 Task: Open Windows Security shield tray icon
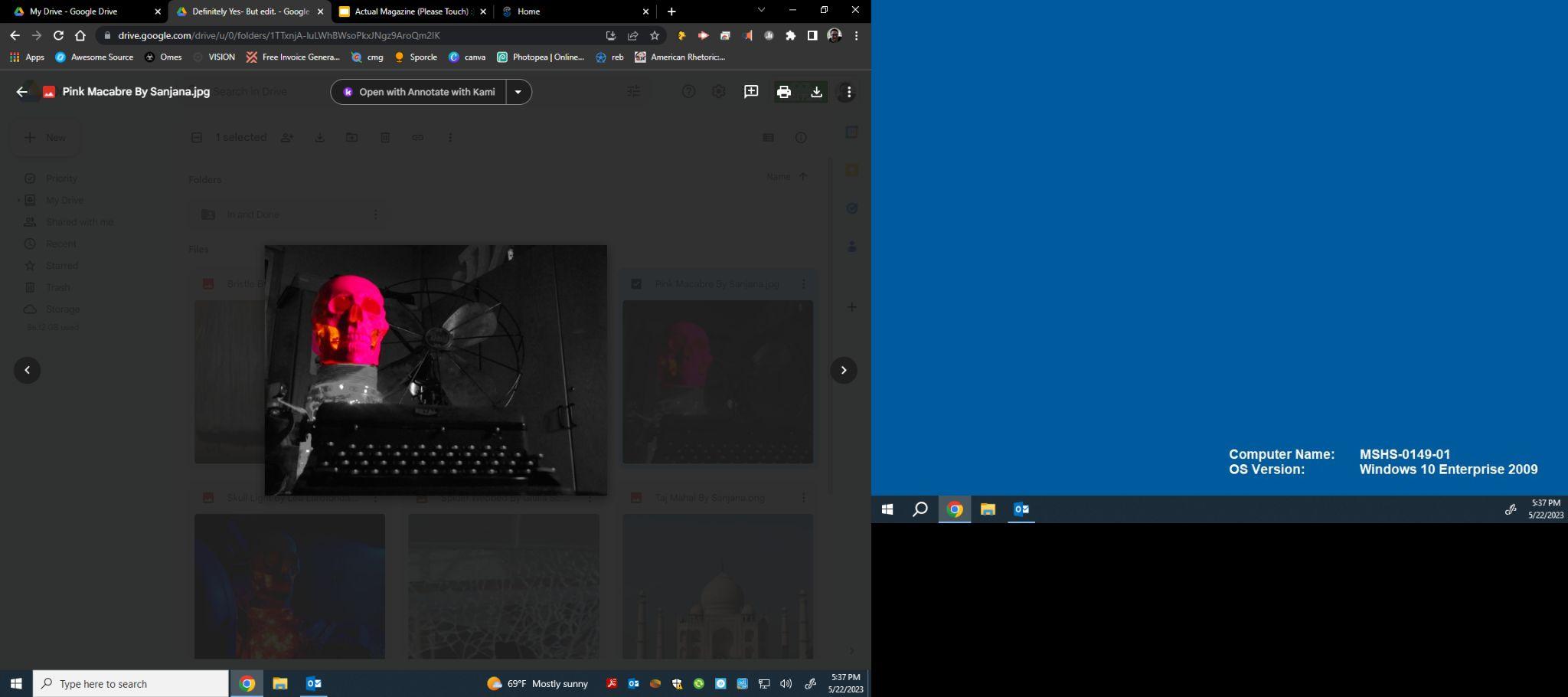tap(677, 684)
